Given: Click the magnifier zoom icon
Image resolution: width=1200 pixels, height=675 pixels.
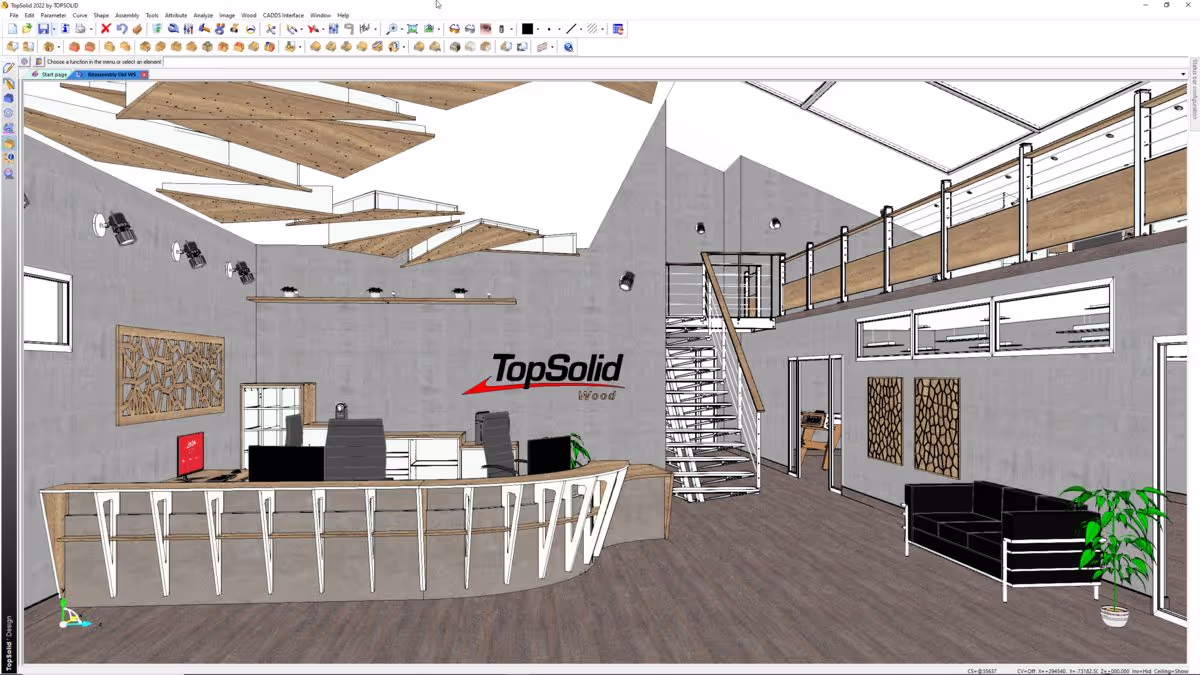Looking at the screenshot, I should click(x=392, y=29).
